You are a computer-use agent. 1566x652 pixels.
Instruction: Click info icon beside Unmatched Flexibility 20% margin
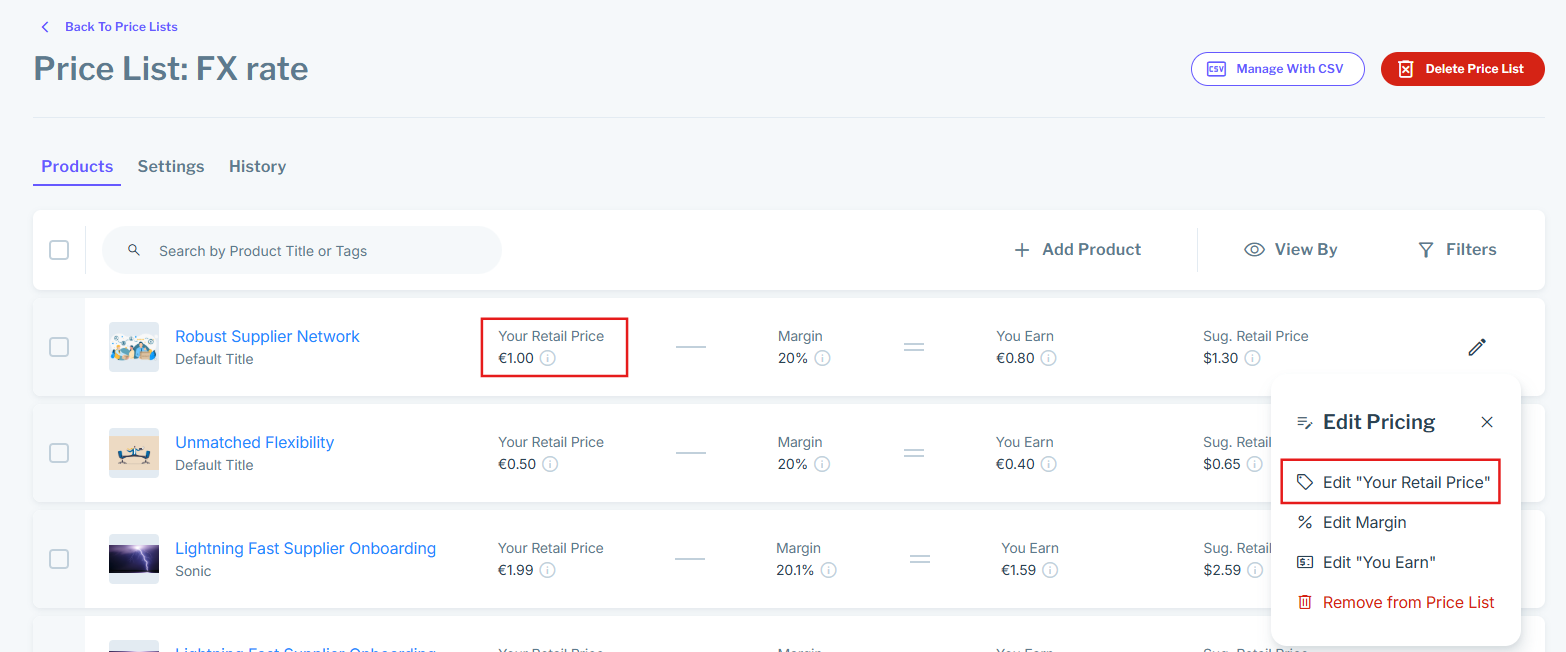coord(821,464)
